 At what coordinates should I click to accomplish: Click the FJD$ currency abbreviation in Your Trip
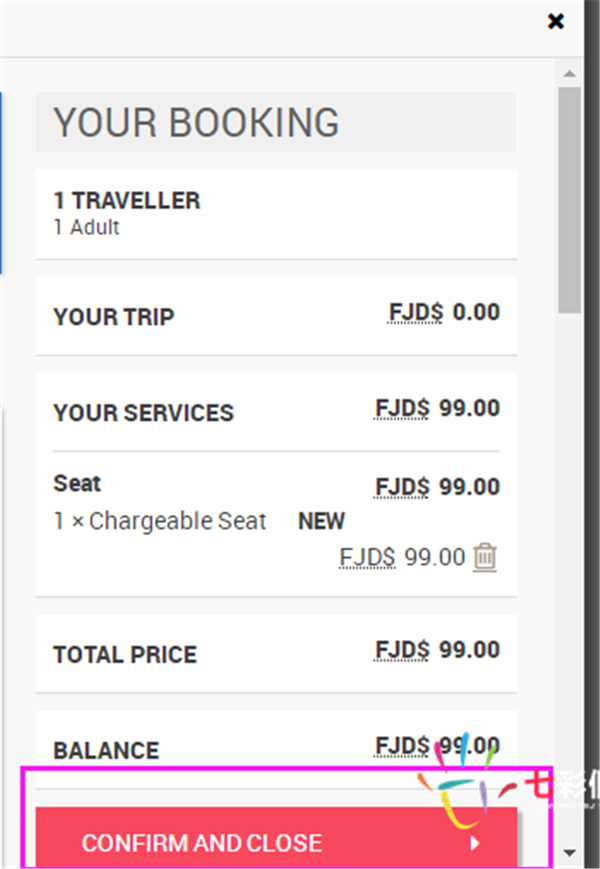coord(416,312)
